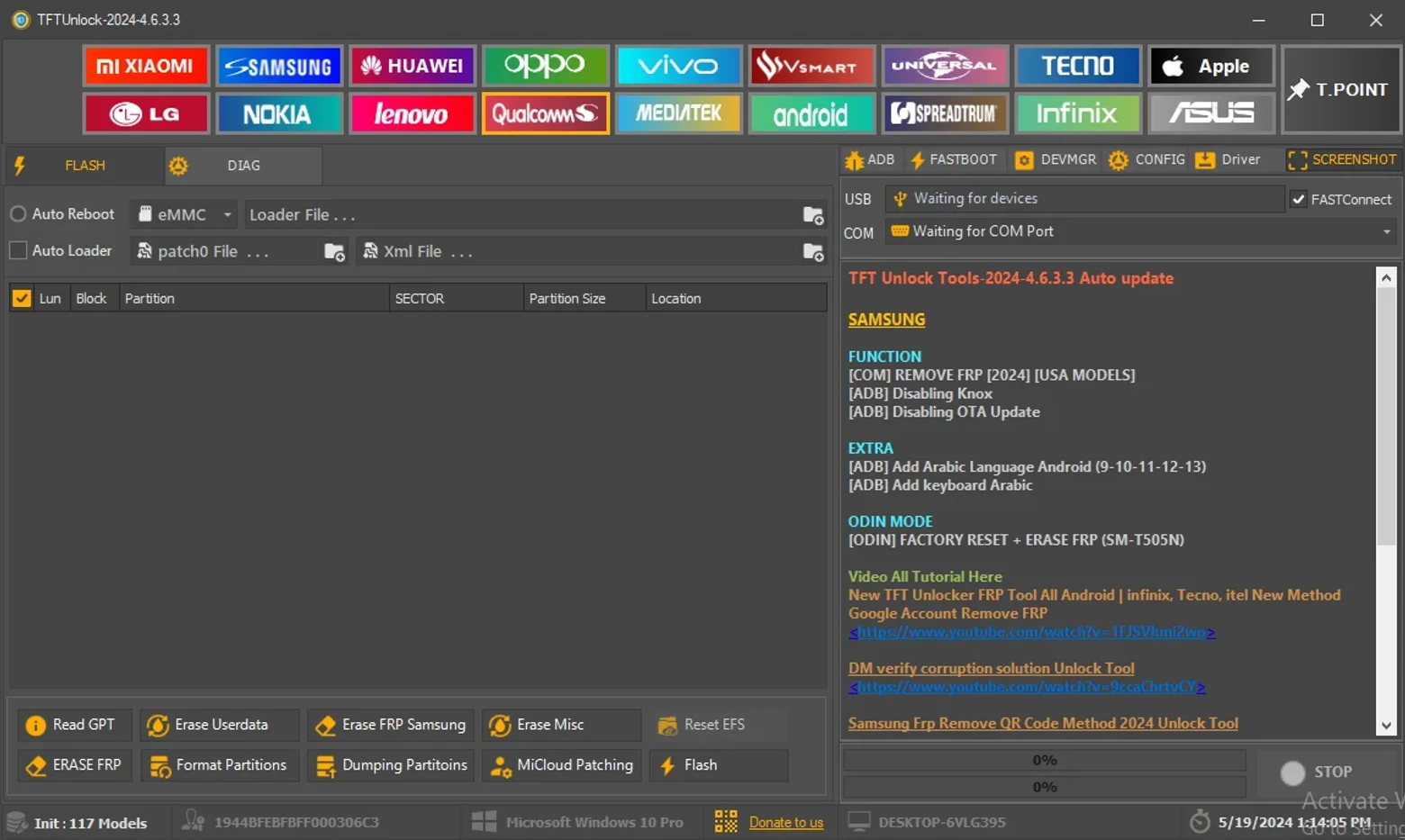
Task: Take a screenshot with SCREENSHOT button
Action: point(1342,160)
